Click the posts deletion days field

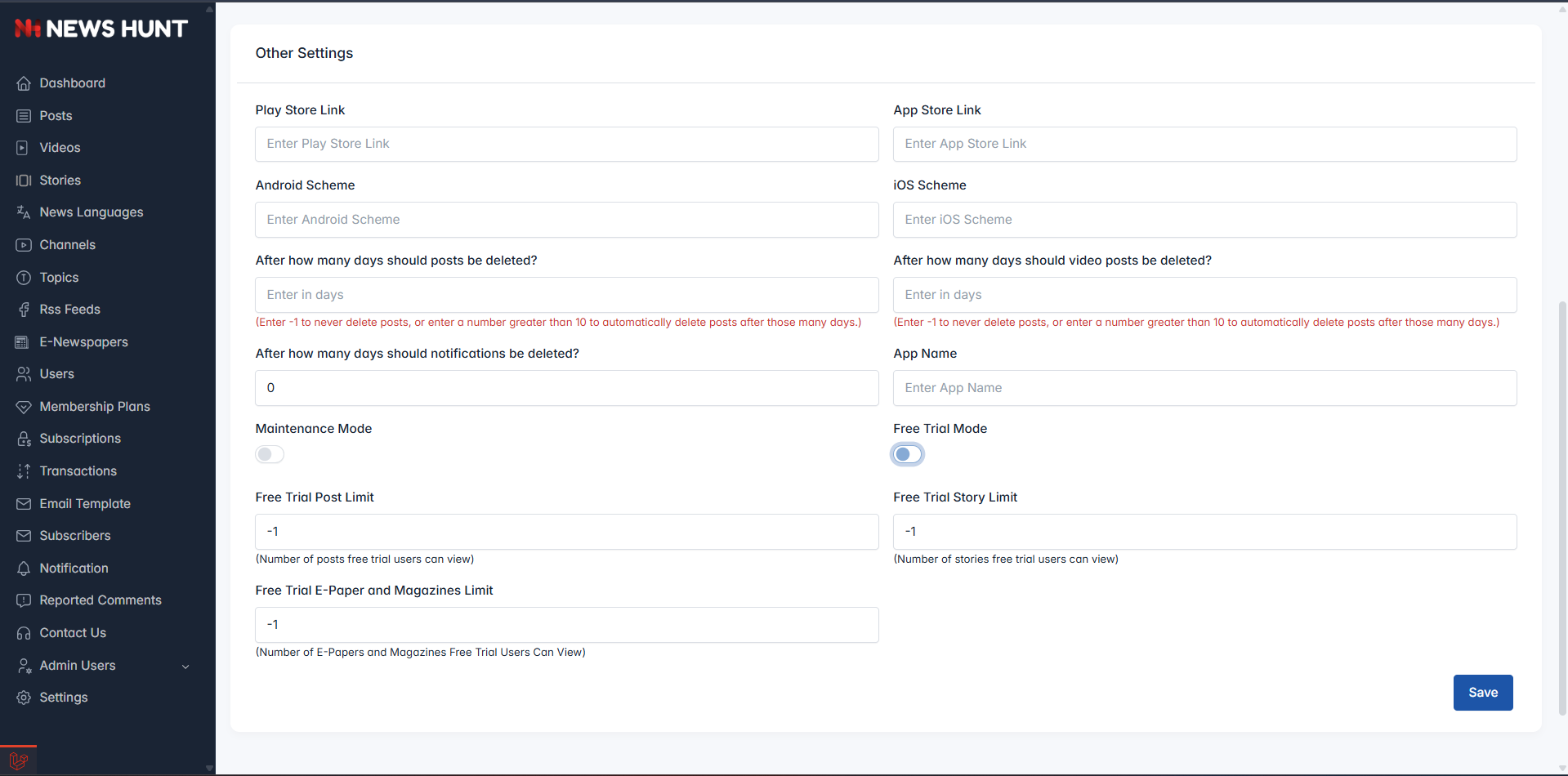(567, 295)
